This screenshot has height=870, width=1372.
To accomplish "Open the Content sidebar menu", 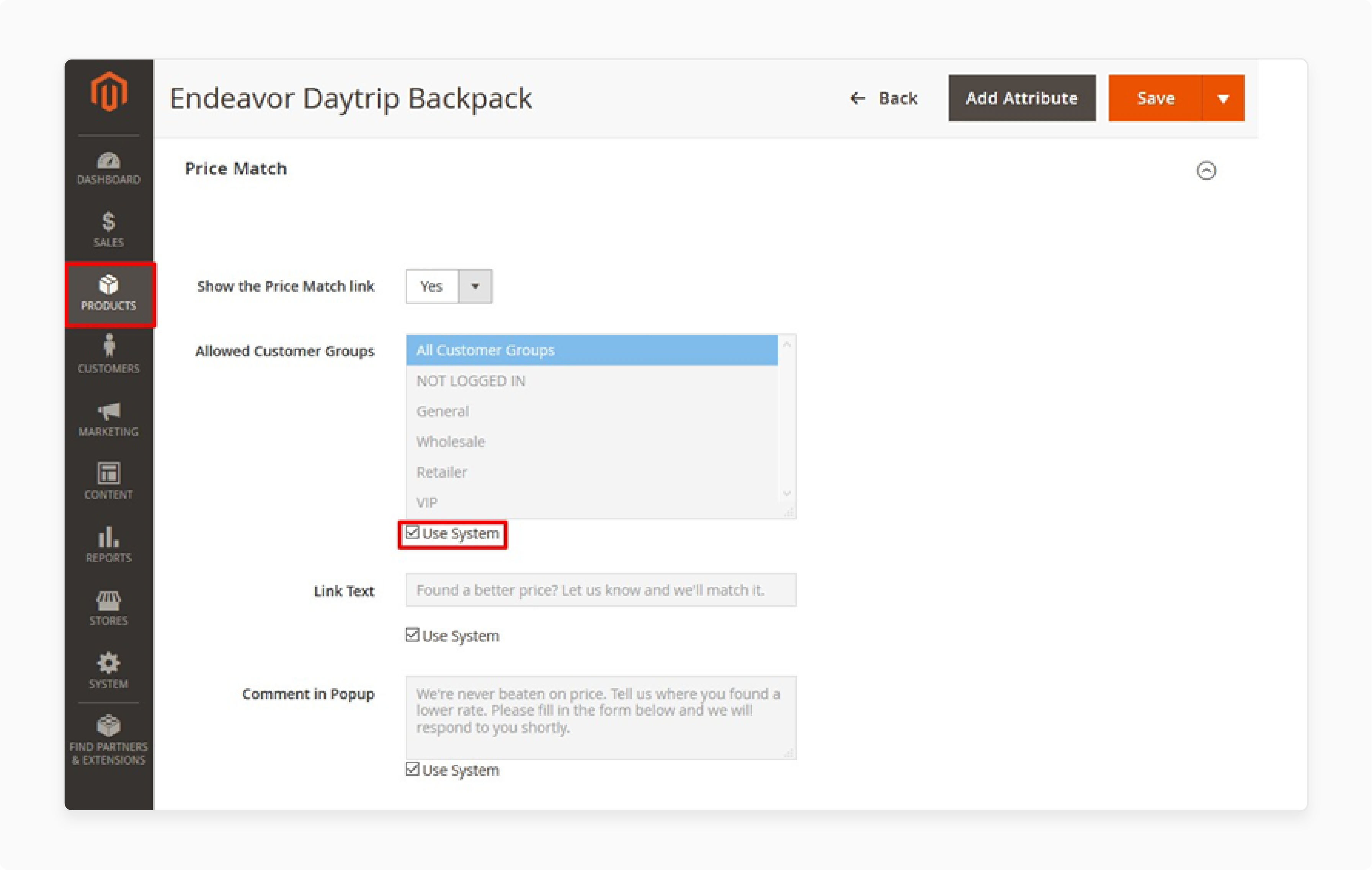I will tap(108, 481).
